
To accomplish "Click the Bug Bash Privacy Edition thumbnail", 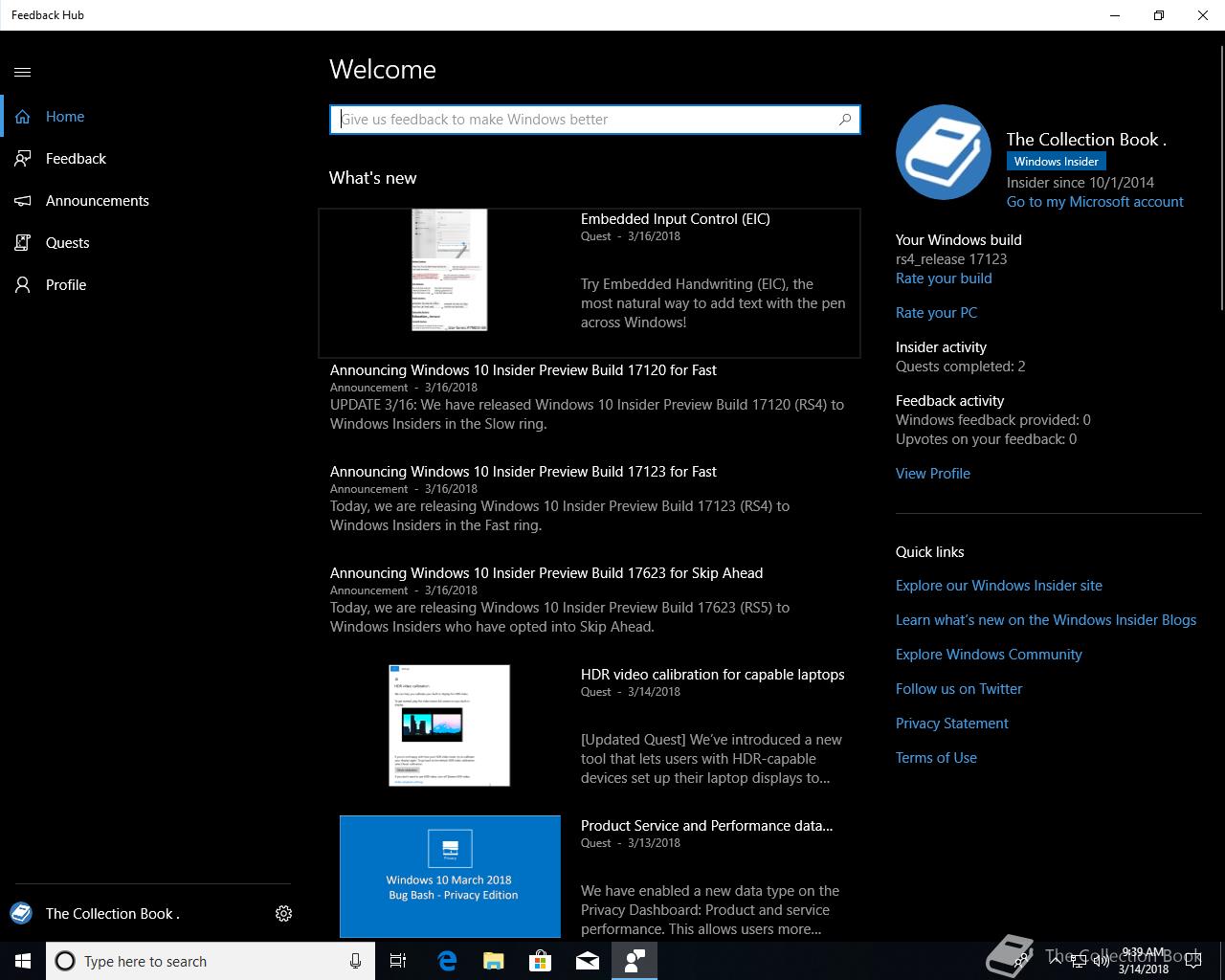I will coord(450,877).
